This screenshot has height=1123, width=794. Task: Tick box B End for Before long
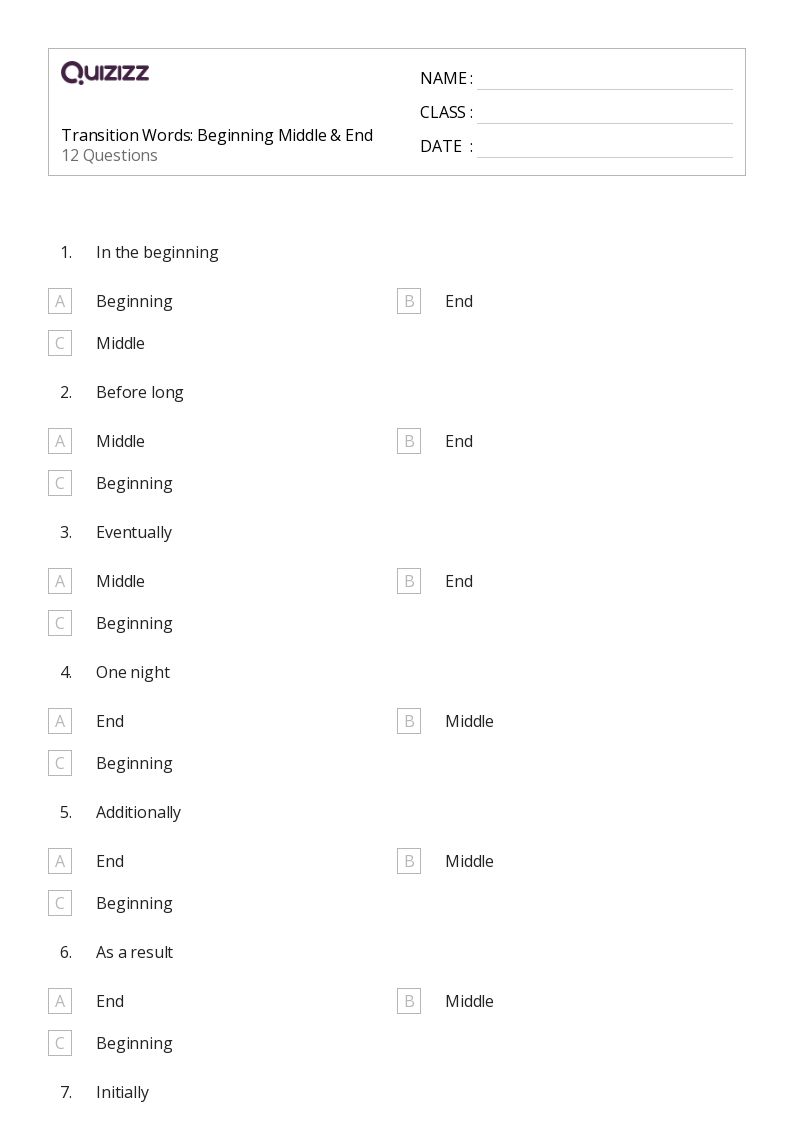[x=409, y=441]
